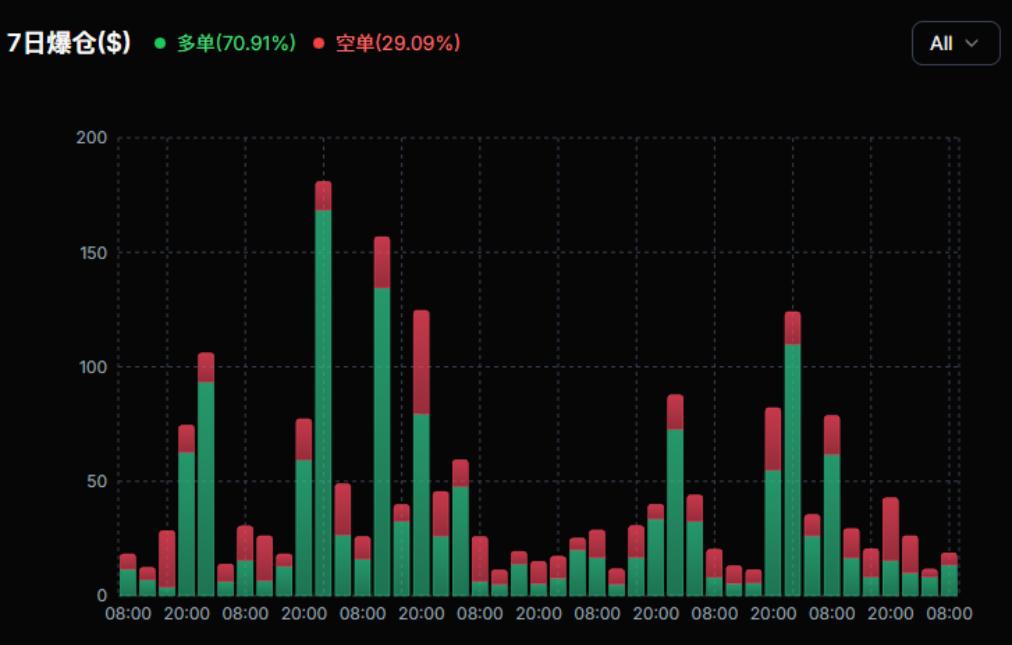This screenshot has width=1012, height=645.
Task: Select the first bar on the far left
Action: click(128, 577)
